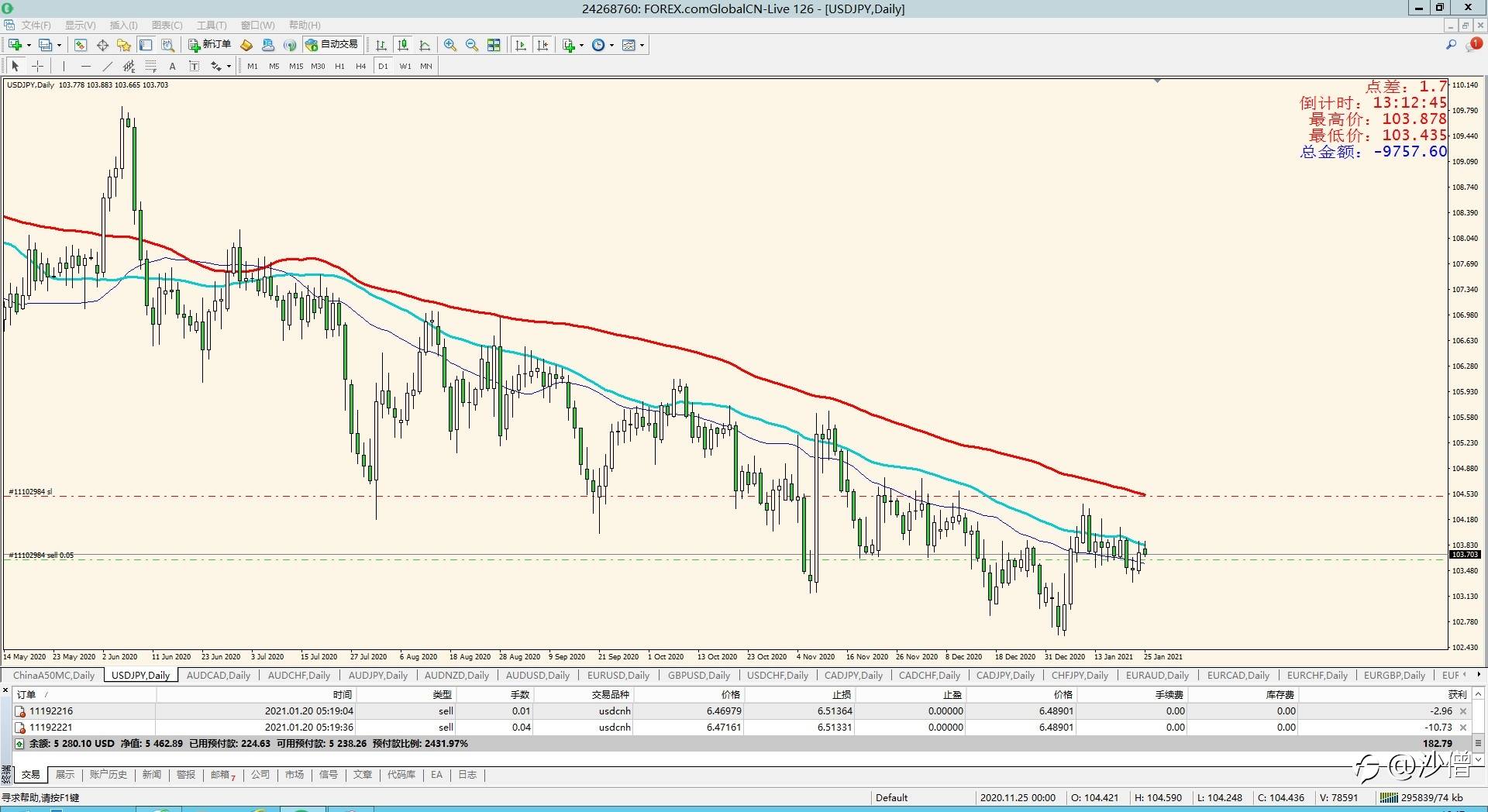This screenshot has height=812, width=1488.
Task: Click the 新订单 (New Order) button
Action: coord(209,45)
